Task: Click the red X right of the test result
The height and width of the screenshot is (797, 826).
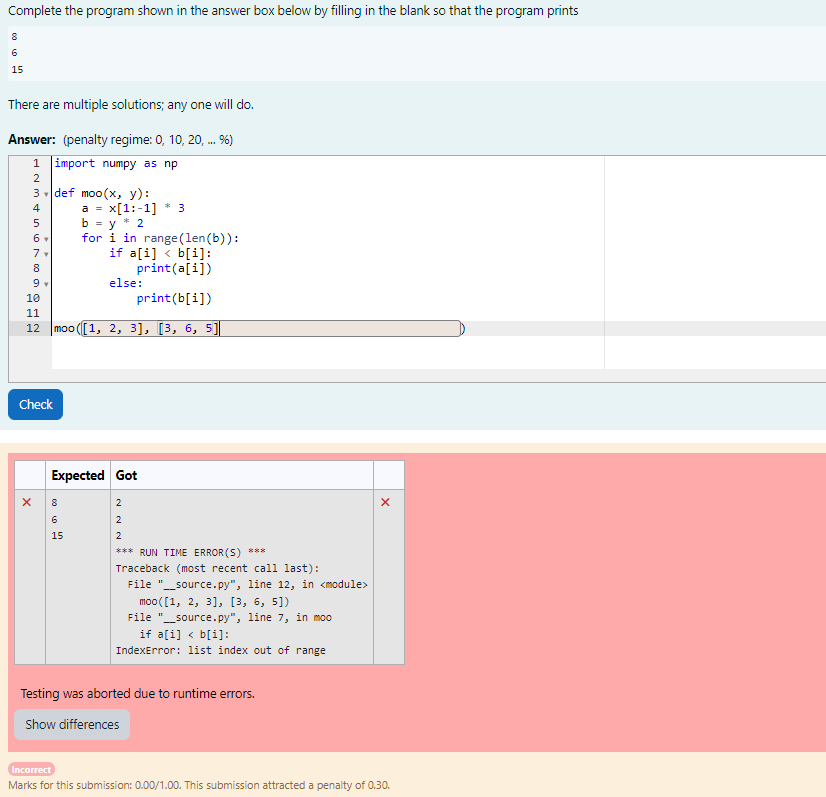Action: point(385,502)
